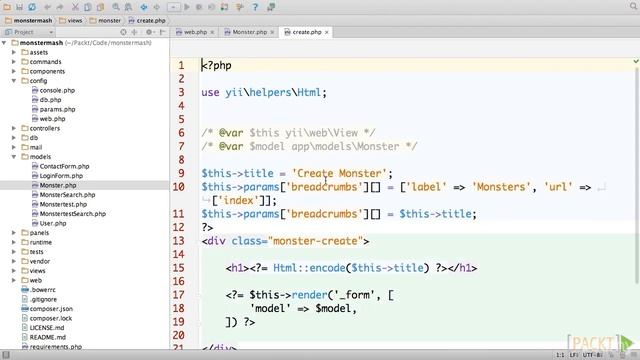Viewport: 640px width, 360px height.
Task: Click the icon right of Debug
Action: [211, 7]
